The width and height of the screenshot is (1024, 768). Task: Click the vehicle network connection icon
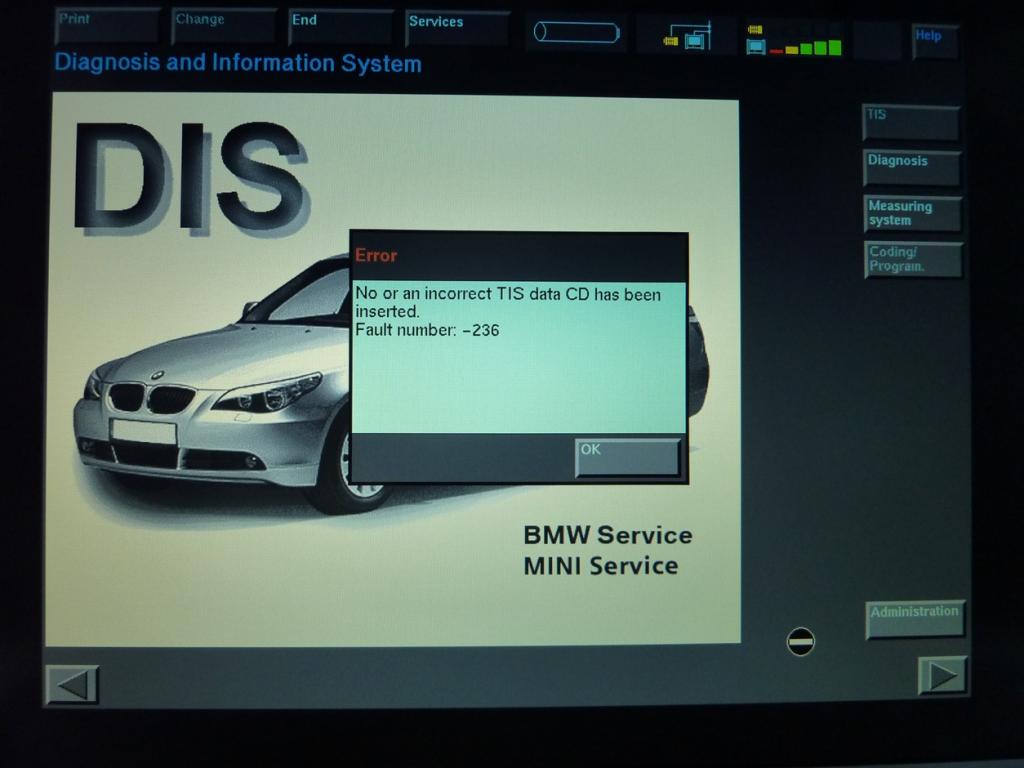(688, 37)
